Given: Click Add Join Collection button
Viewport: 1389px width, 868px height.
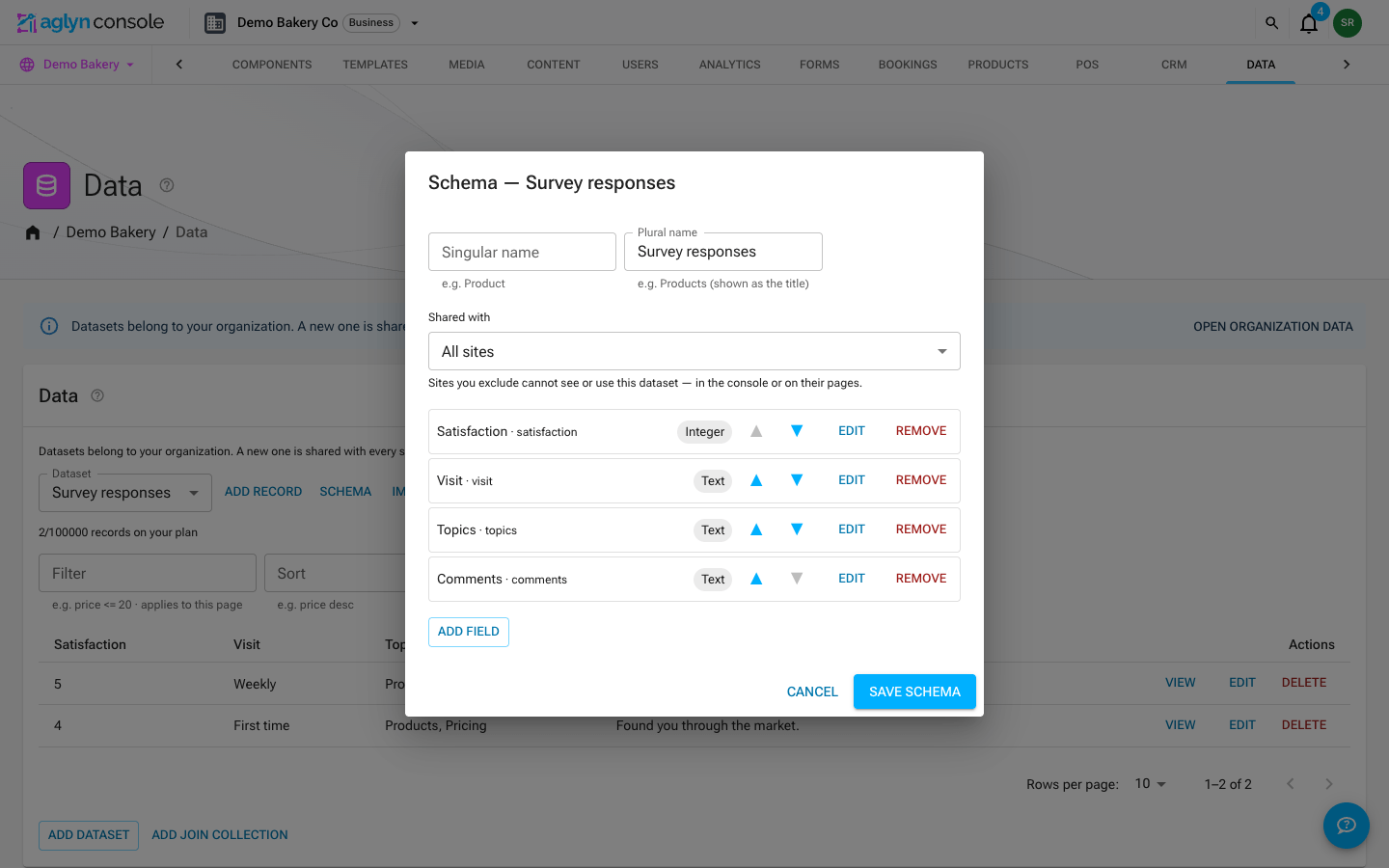Looking at the screenshot, I should click(x=220, y=835).
